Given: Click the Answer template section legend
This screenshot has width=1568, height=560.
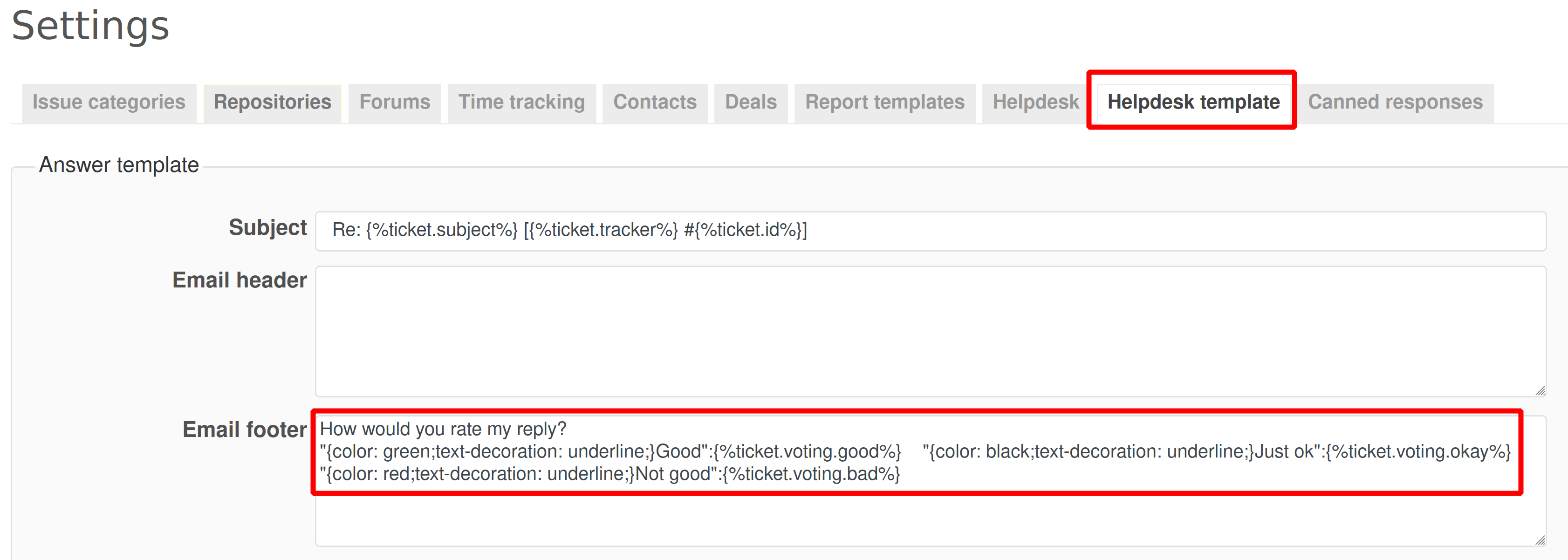Looking at the screenshot, I should pyautogui.click(x=119, y=165).
